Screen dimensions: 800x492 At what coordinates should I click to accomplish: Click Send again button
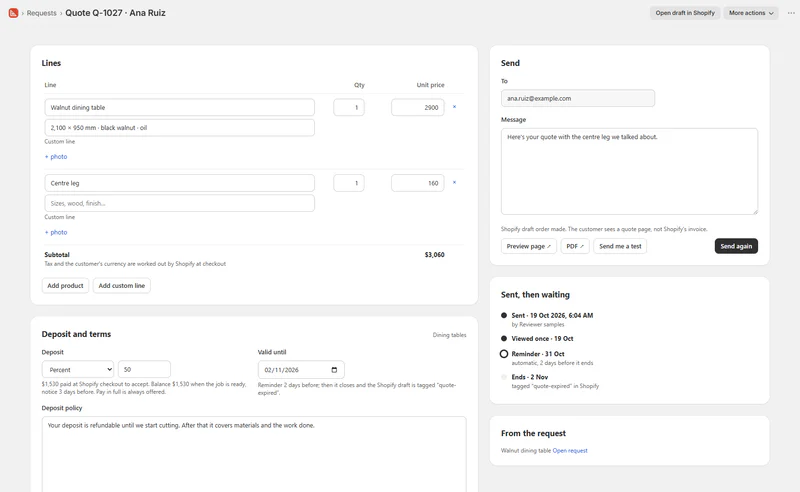pyautogui.click(x=736, y=246)
